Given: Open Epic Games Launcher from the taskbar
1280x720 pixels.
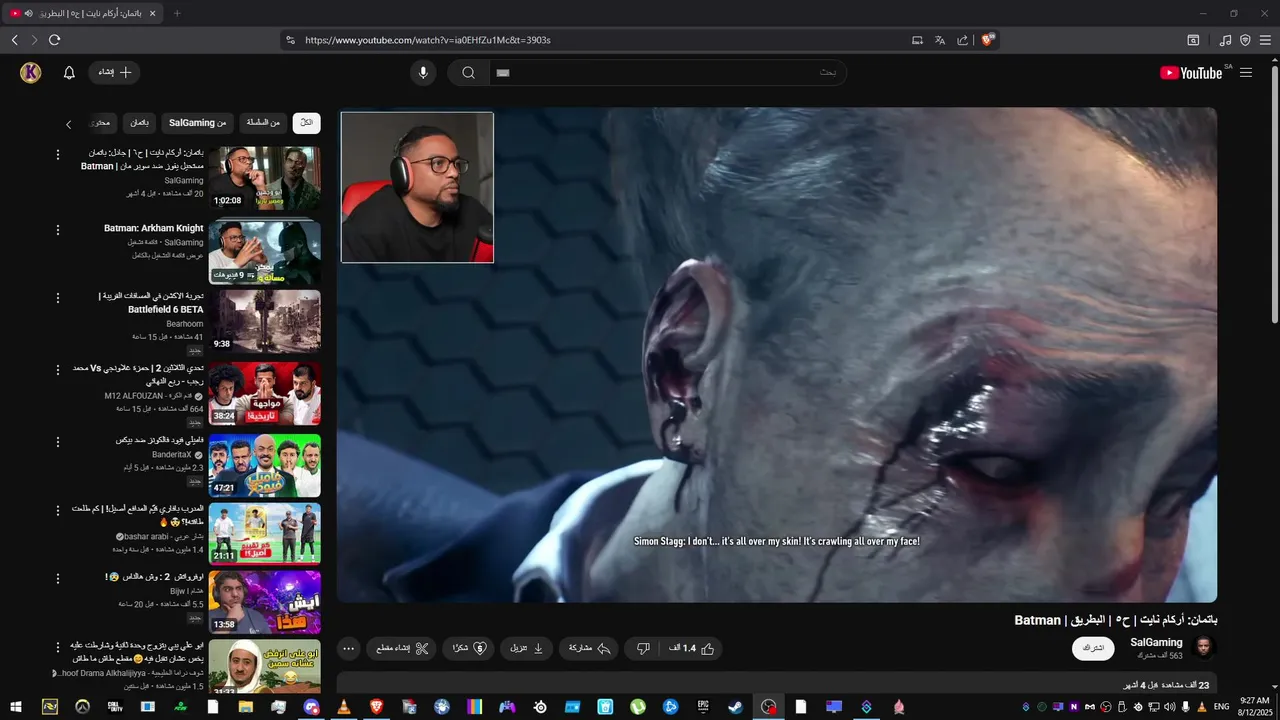Looking at the screenshot, I should [703, 707].
